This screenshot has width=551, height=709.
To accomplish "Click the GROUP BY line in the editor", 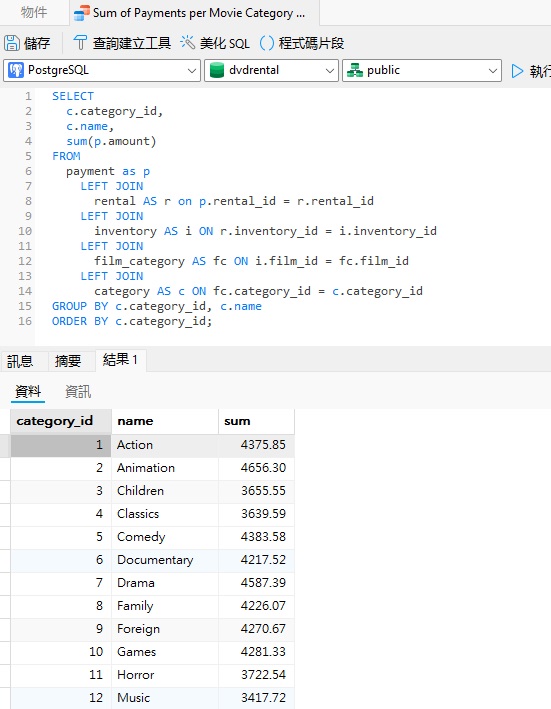I will (x=157, y=307).
